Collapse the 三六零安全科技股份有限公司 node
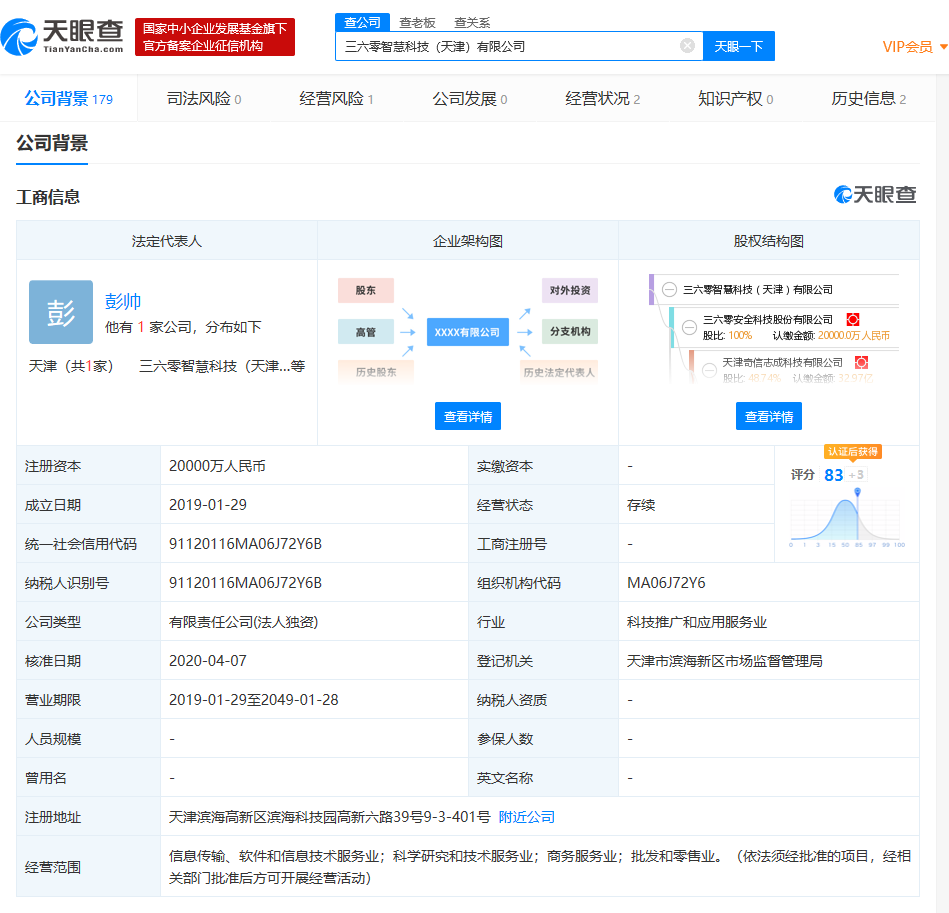This screenshot has height=913, width=949. pyautogui.click(x=689, y=327)
